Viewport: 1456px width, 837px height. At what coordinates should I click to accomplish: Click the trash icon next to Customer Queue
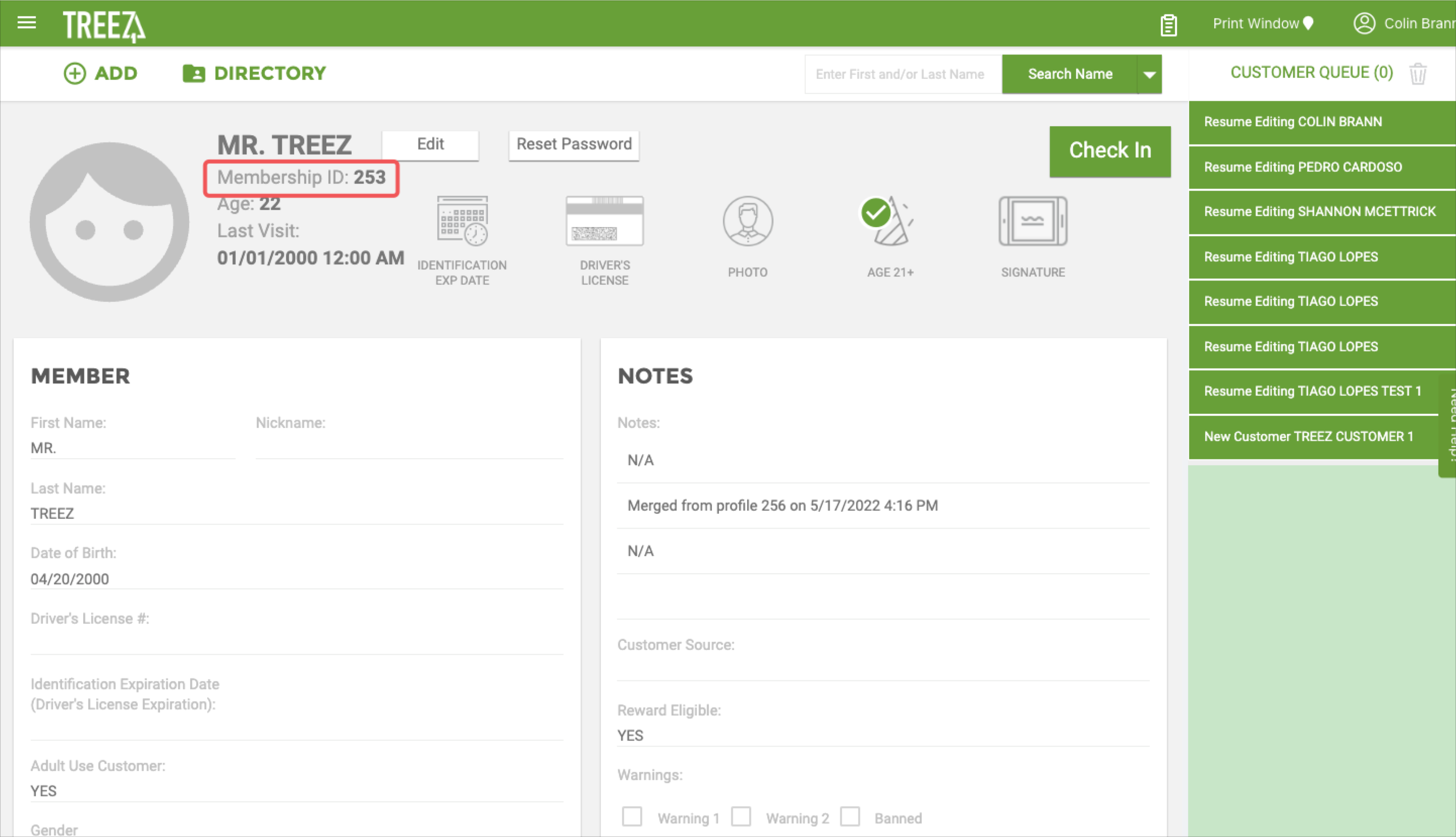[x=1418, y=73]
